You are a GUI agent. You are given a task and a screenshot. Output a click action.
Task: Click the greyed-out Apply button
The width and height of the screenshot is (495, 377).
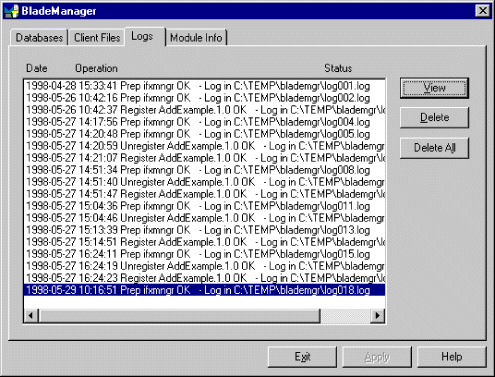(377, 357)
